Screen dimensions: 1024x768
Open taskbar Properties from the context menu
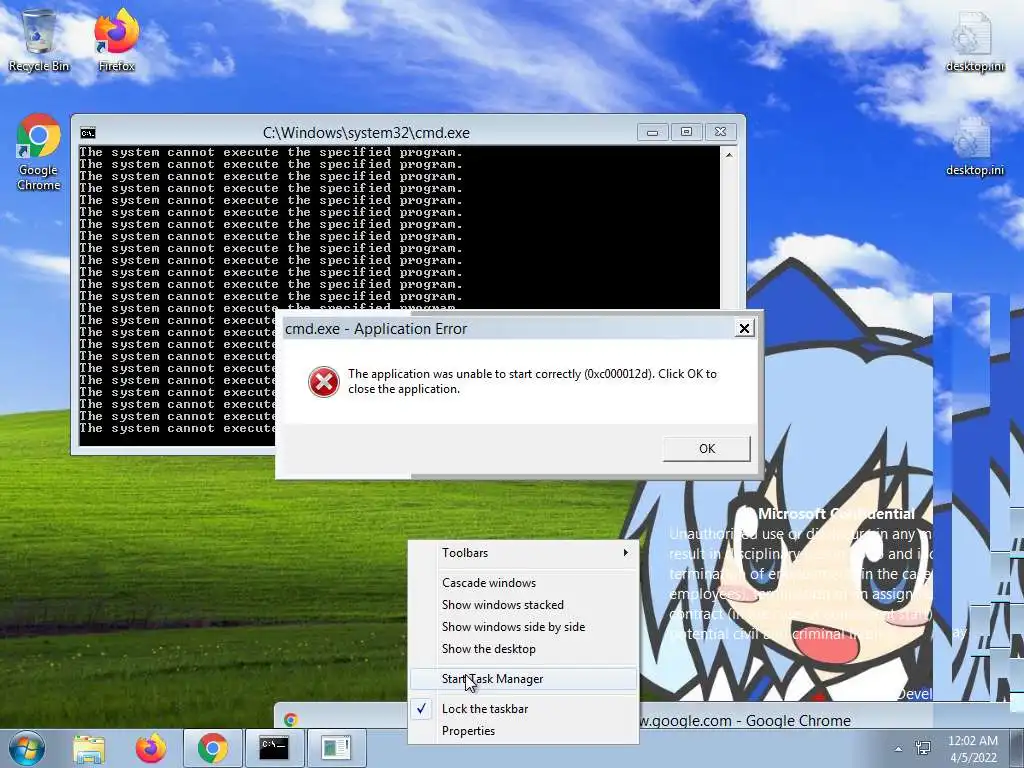point(524,731)
